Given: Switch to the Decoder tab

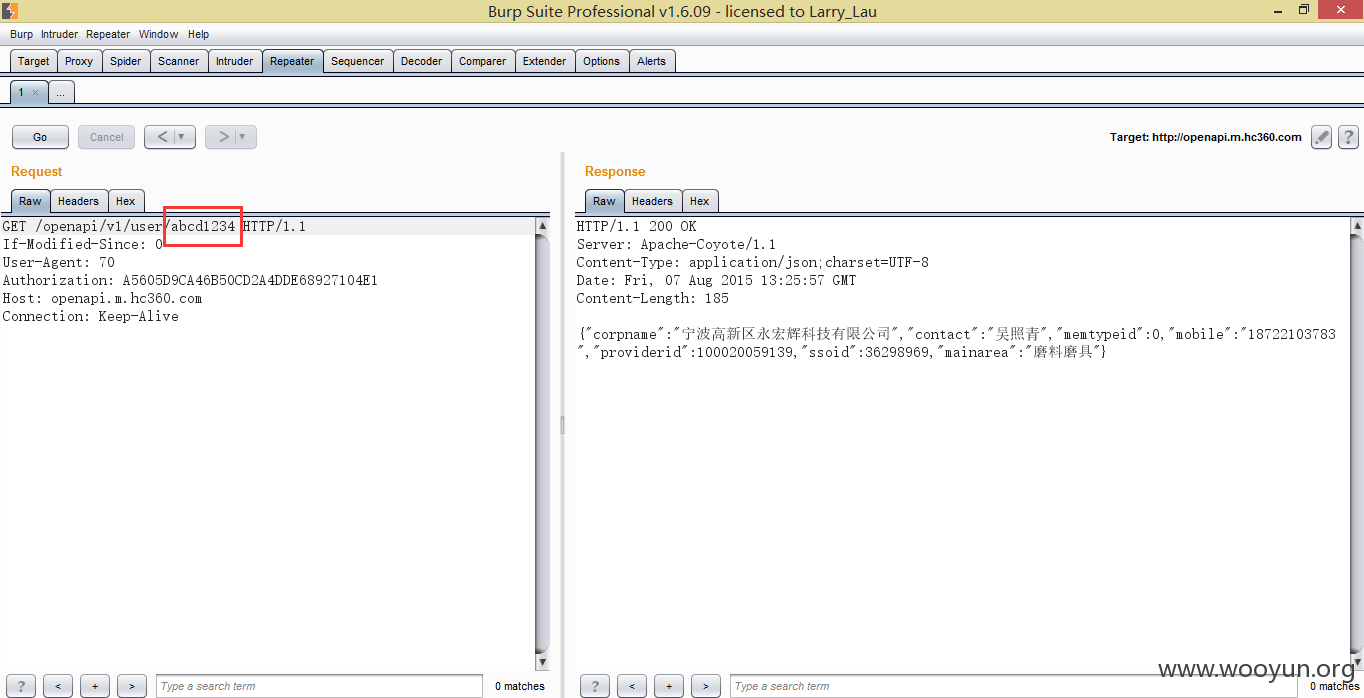Looking at the screenshot, I should (422, 61).
